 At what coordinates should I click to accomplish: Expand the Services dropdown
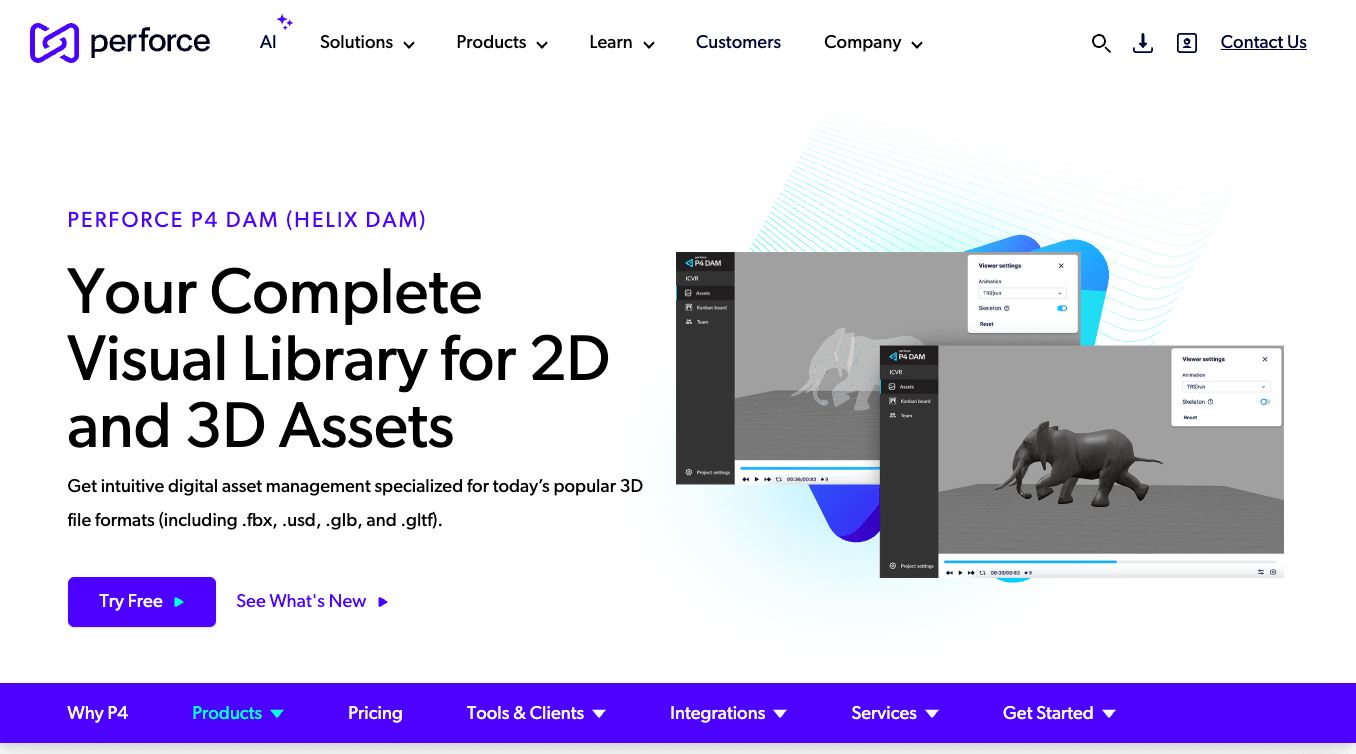[x=895, y=713]
